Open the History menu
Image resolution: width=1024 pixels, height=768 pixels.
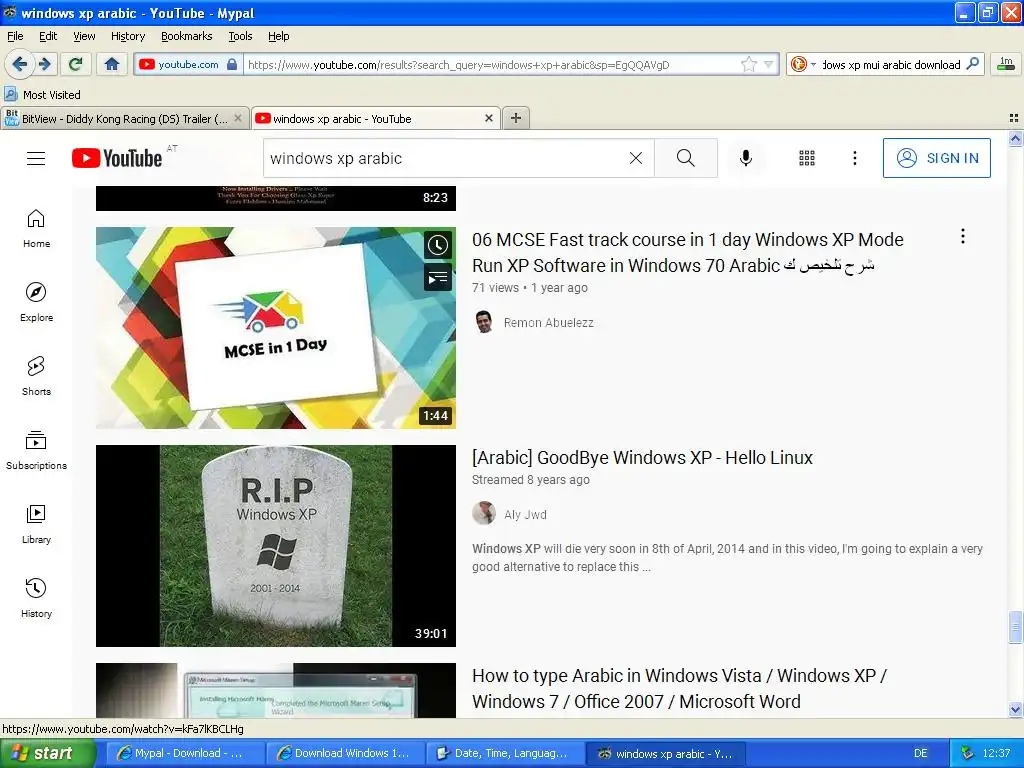(x=127, y=36)
